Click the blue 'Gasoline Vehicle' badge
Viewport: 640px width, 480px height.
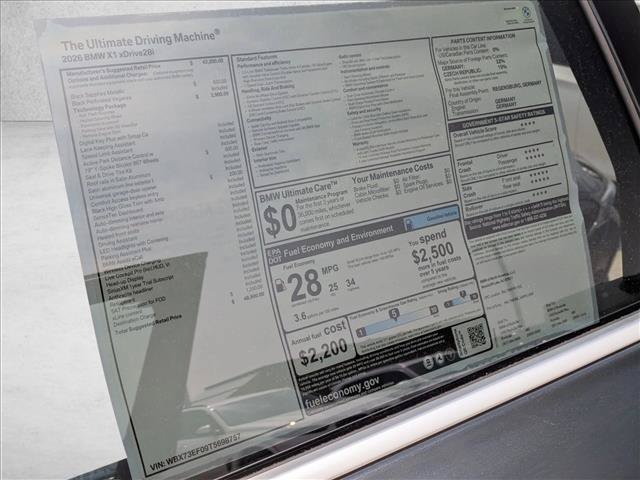pyautogui.click(x=432, y=219)
